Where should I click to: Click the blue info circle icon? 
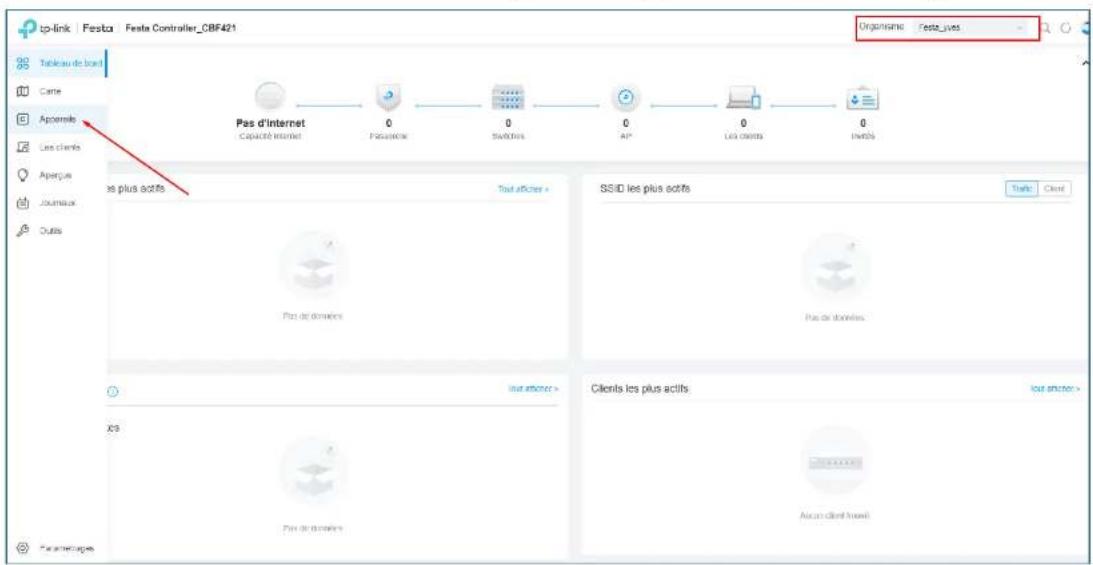pos(113,392)
